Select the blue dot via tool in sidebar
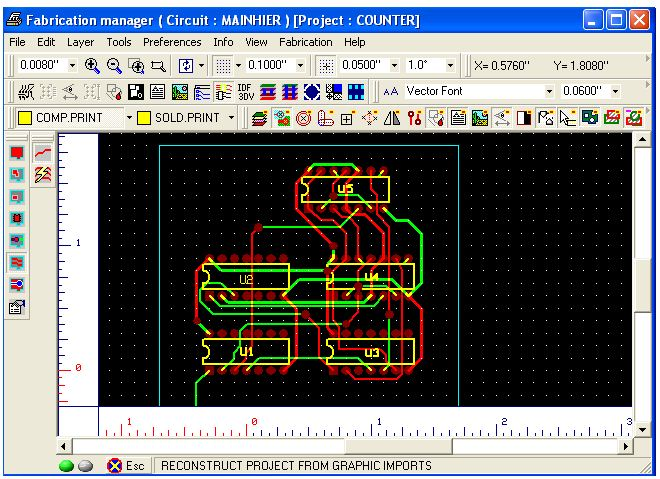Image resolution: width=660 pixels, height=479 pixels. 17,285
